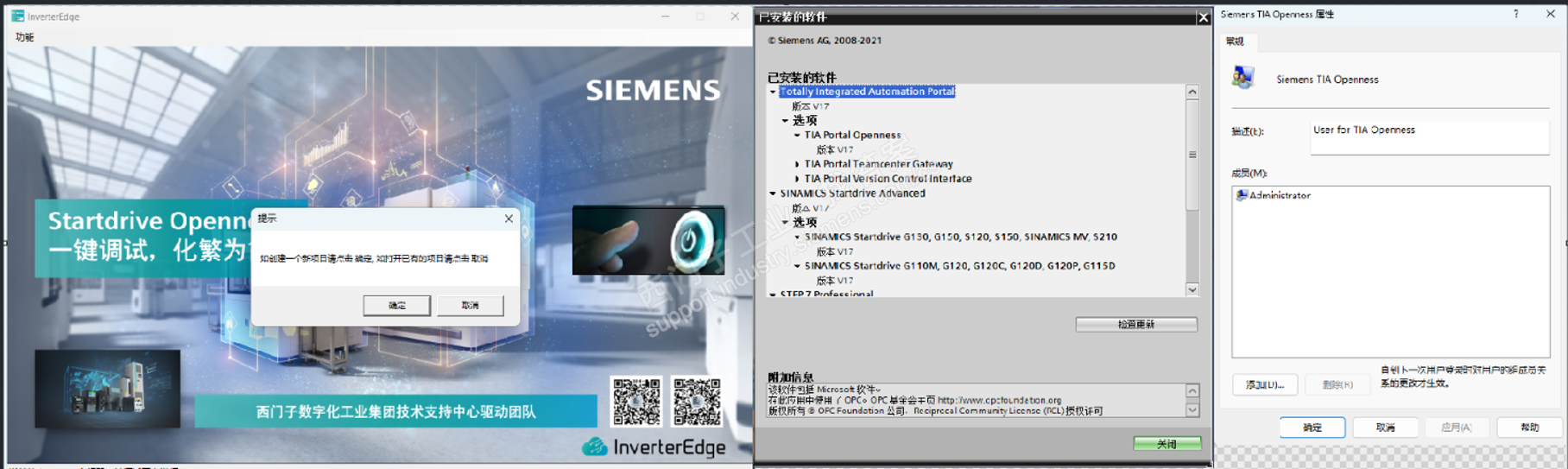Expand TIA Portal Version Control Interface node
This screenshot has width=1568, height=469.
point(797,179)
